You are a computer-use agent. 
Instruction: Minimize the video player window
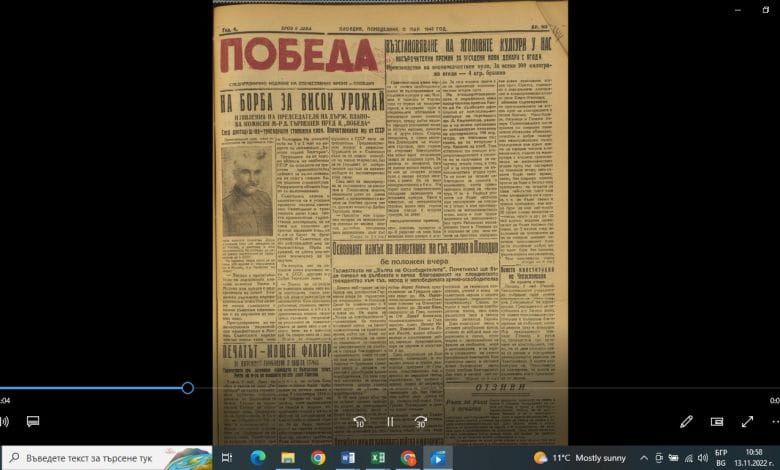pos(738,10)
